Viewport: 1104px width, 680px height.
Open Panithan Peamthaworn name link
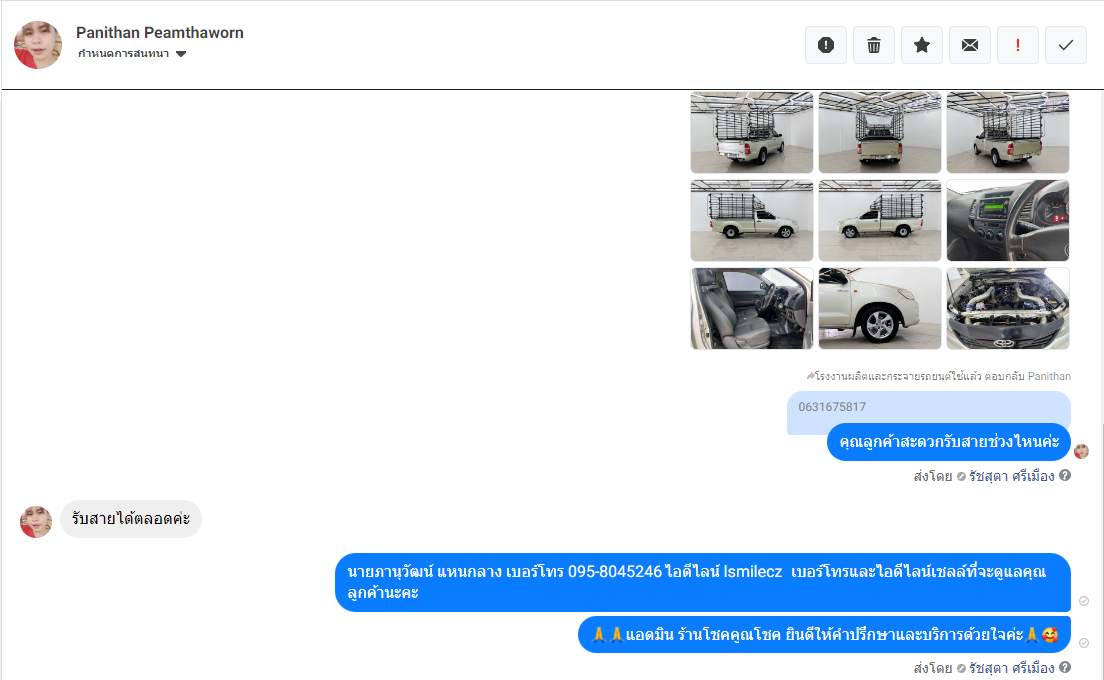tap(160, 32)
